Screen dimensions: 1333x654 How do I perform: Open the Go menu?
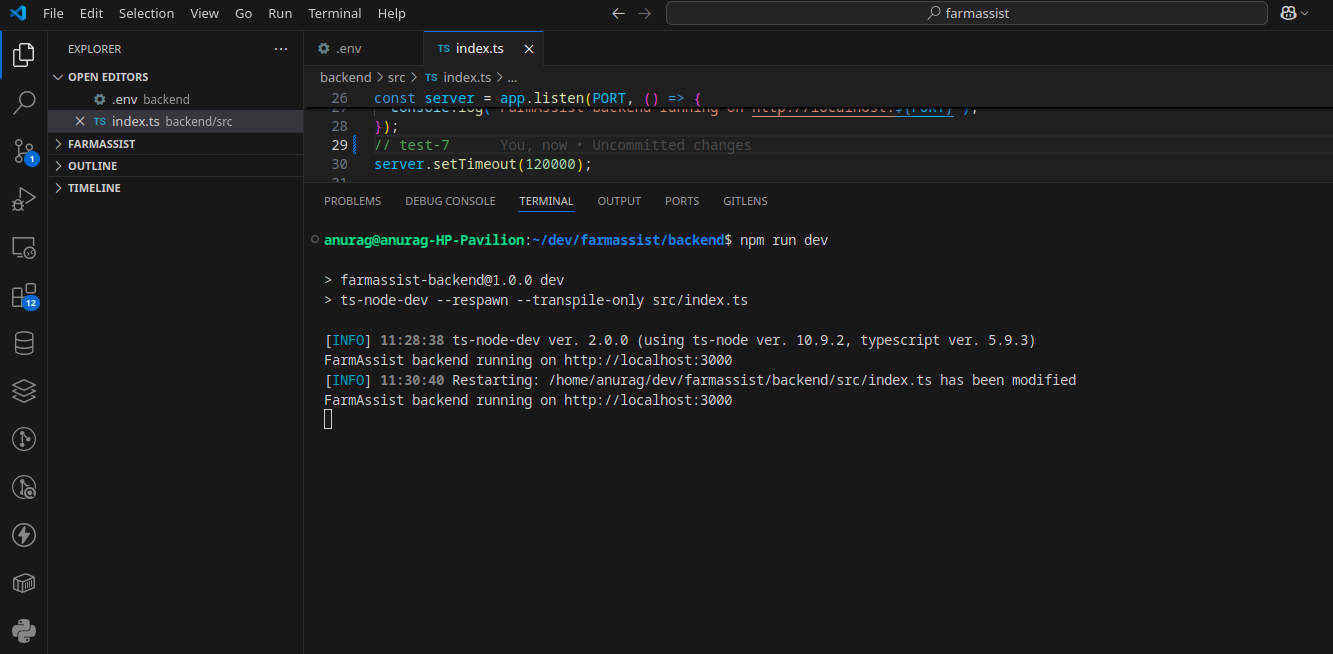click(x=244, y=13)
